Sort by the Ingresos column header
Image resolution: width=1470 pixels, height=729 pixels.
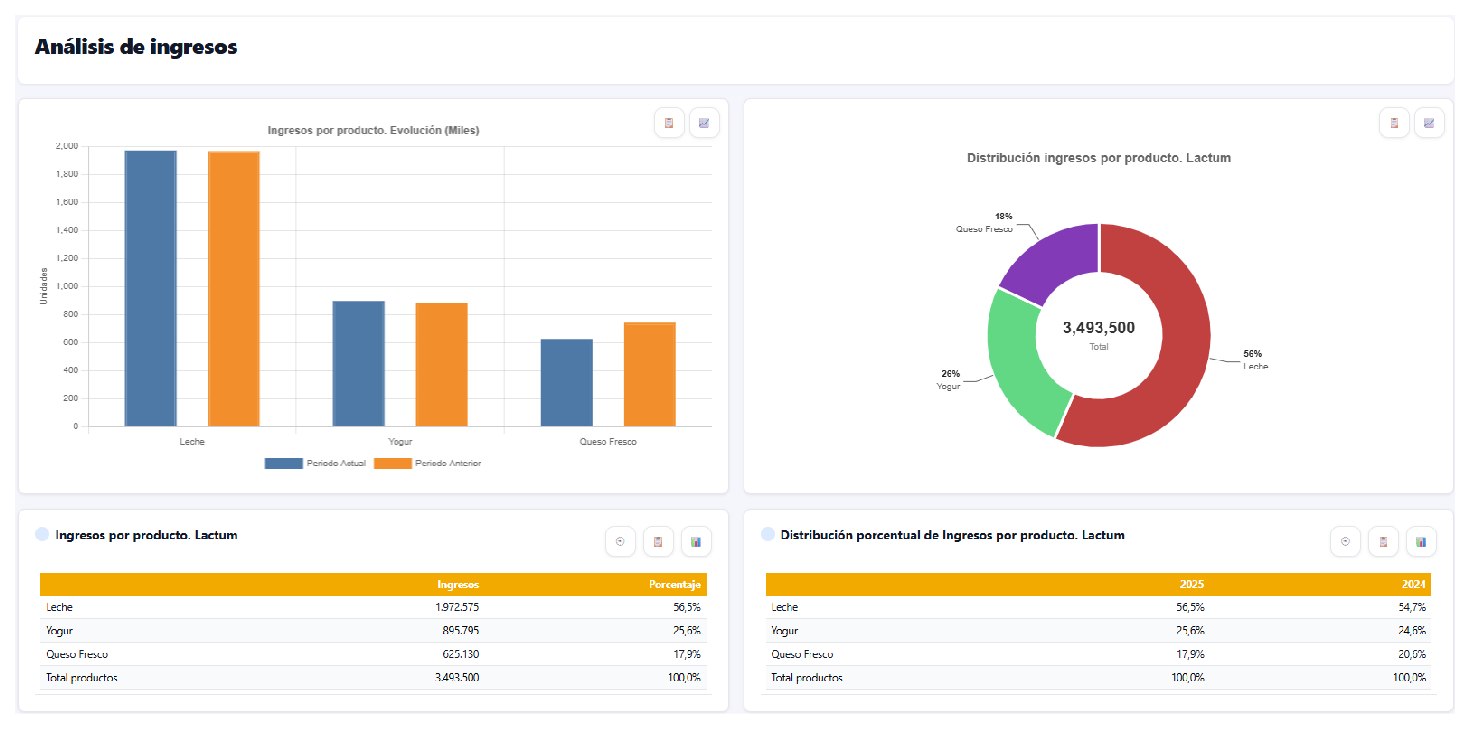pyautogui.click(x=459, y=585)
